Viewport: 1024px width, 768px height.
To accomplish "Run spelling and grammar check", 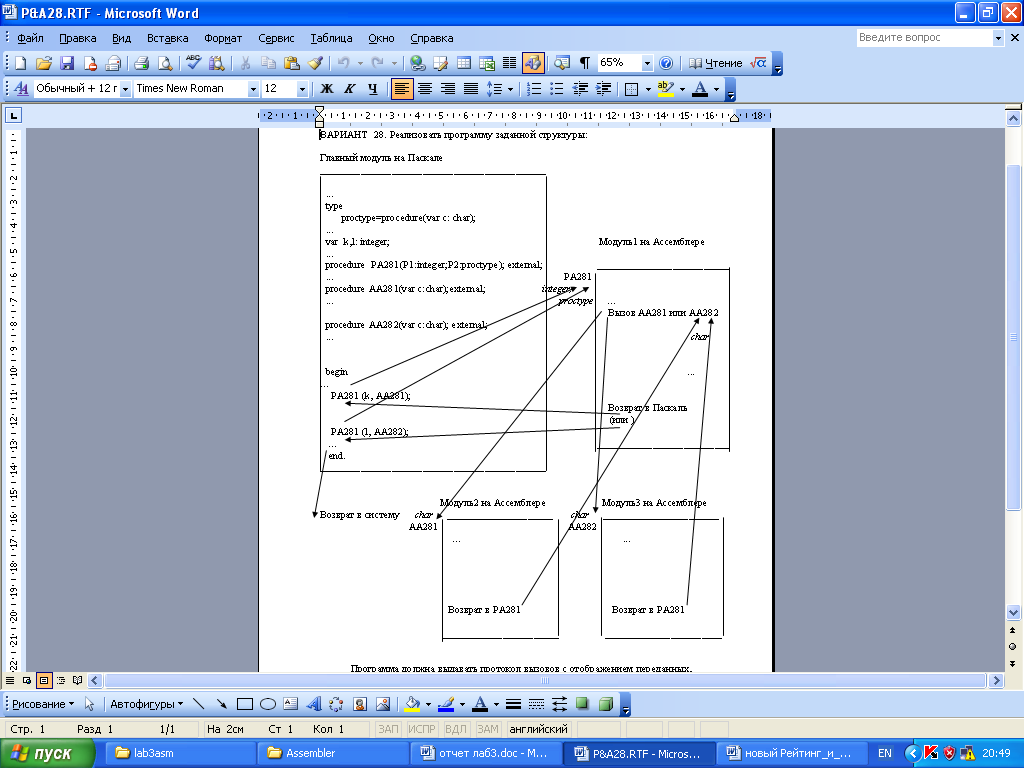I will point(193,63).
